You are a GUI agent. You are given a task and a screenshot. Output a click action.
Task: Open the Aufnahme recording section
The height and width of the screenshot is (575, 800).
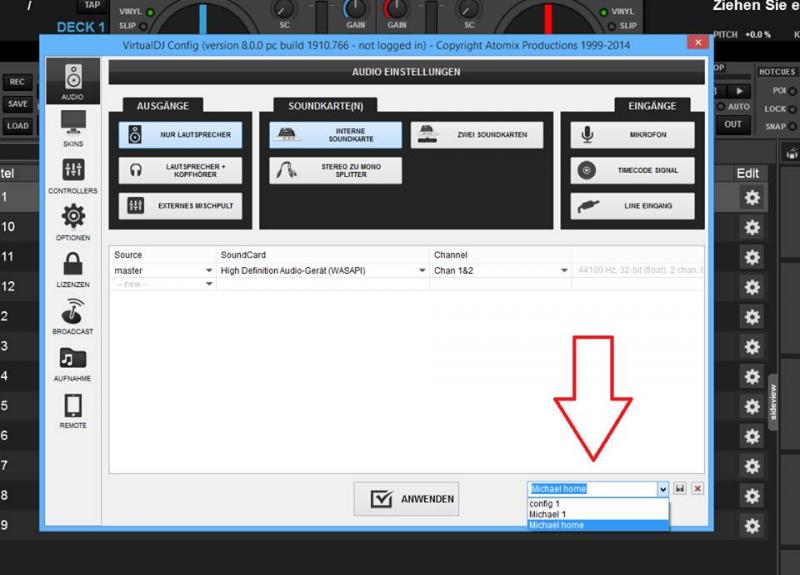pos(73,363)
